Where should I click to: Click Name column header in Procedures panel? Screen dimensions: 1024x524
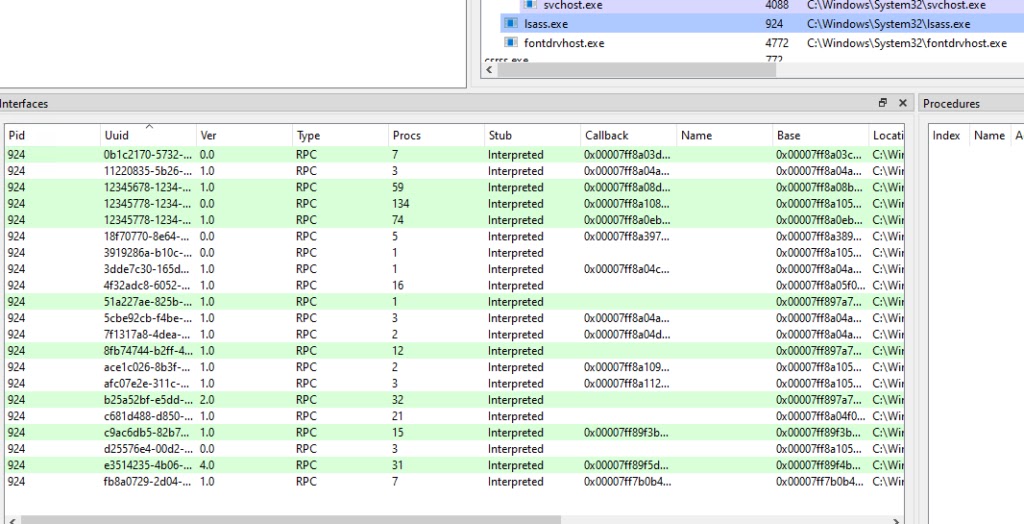click(x=989, y=135)
